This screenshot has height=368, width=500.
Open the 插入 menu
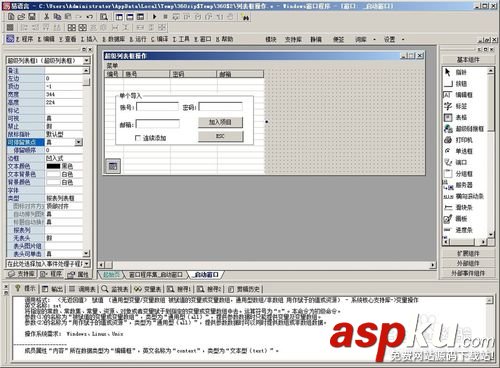click(x=89, y=39)
